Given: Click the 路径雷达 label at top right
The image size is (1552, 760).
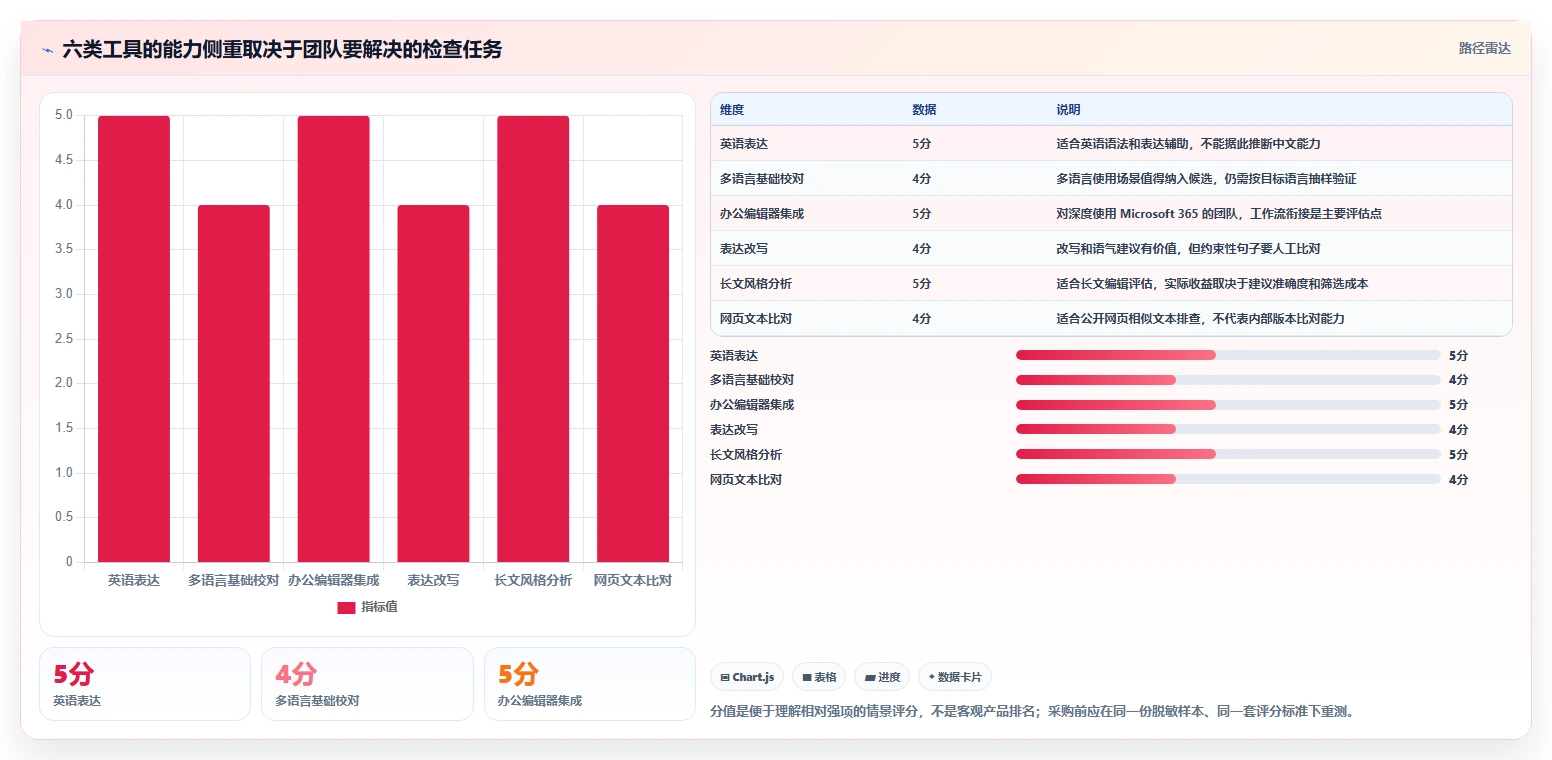Looking at the screenshot, I should click(x=1484, y=48).
